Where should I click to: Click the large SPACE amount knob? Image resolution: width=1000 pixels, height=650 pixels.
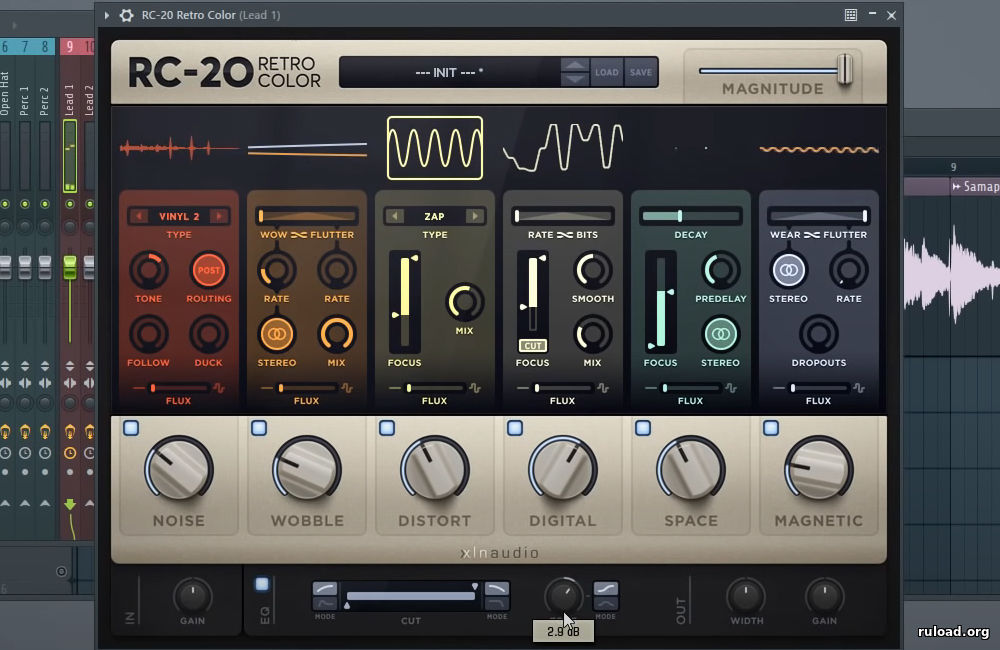[691, 469]
